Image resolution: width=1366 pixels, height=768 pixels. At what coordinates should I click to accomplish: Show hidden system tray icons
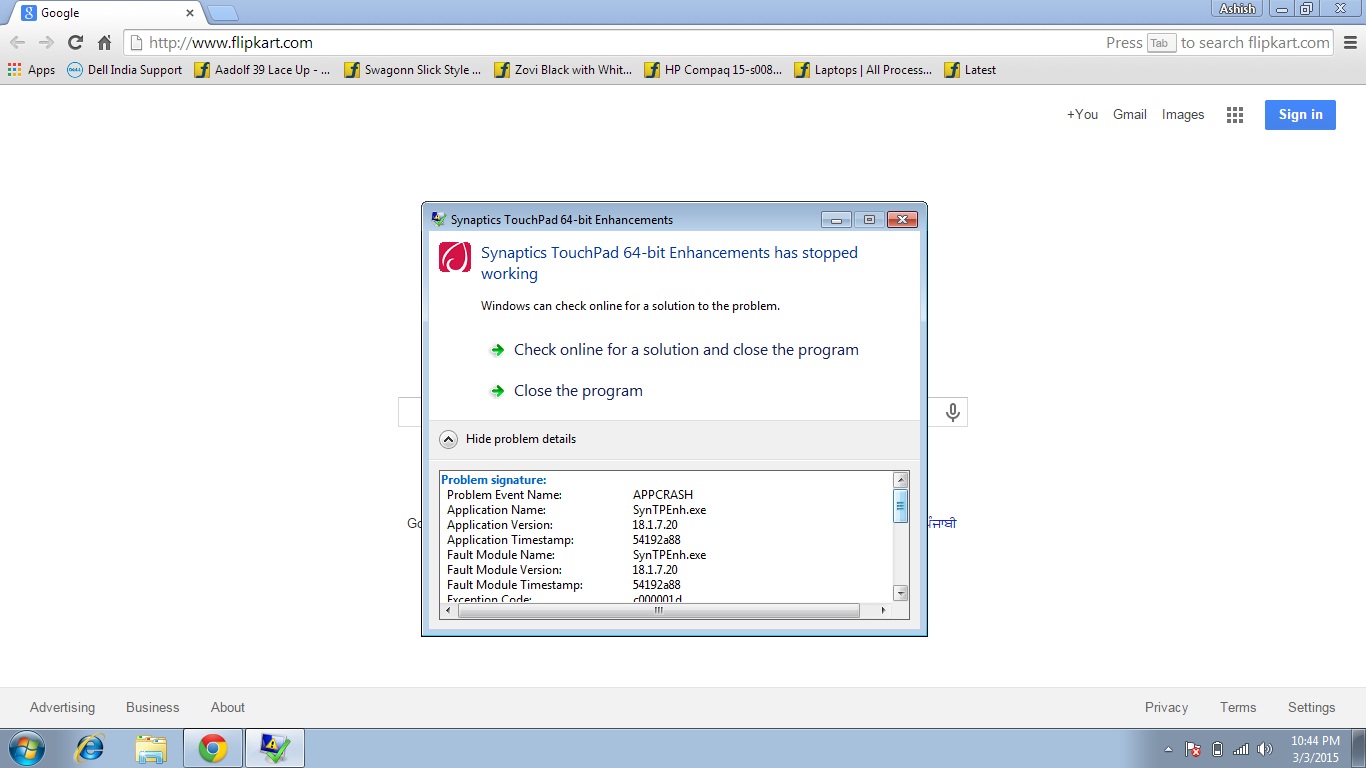tap(1168, 749)
